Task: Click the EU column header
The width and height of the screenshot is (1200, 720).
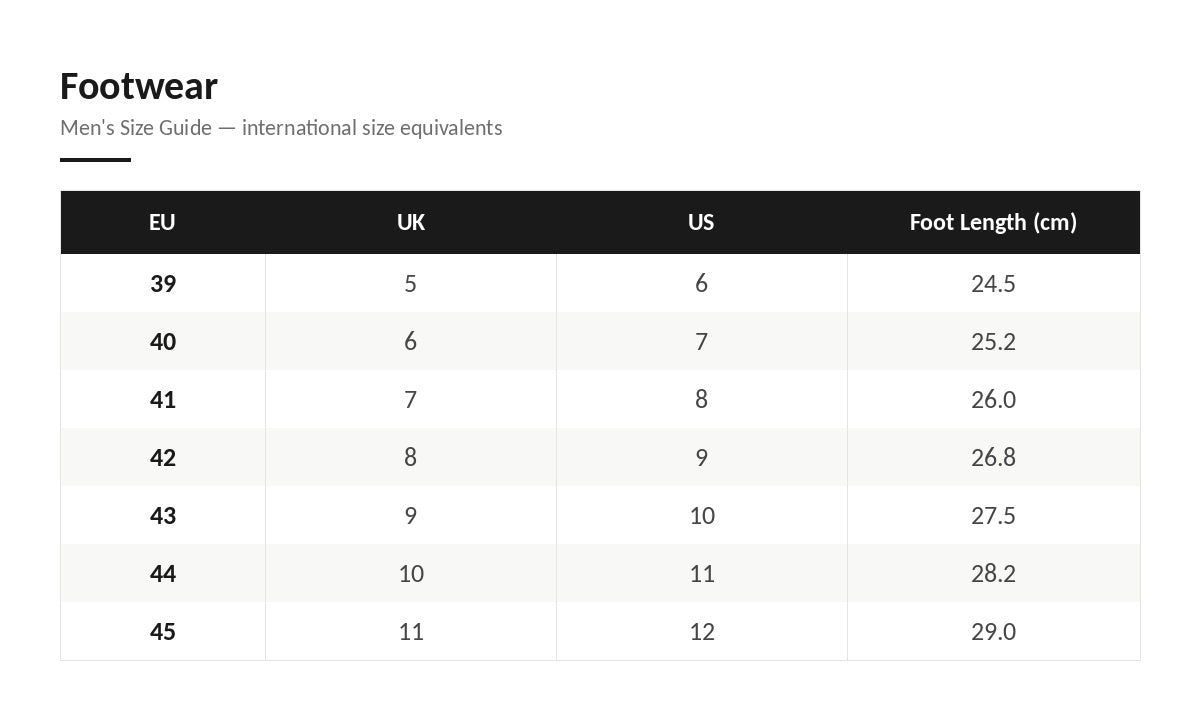Action: click(x=163, y=222)
